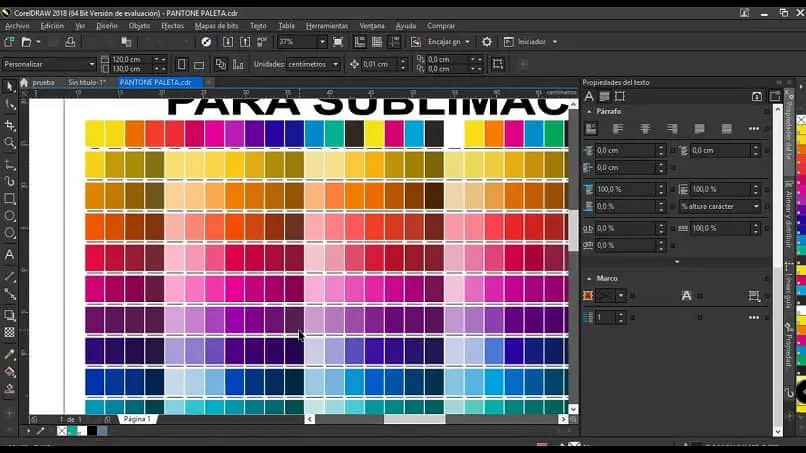The width and height of the screenshot is (806, 453).
Task: Open the options gear in toolbar
Action: 487,42
